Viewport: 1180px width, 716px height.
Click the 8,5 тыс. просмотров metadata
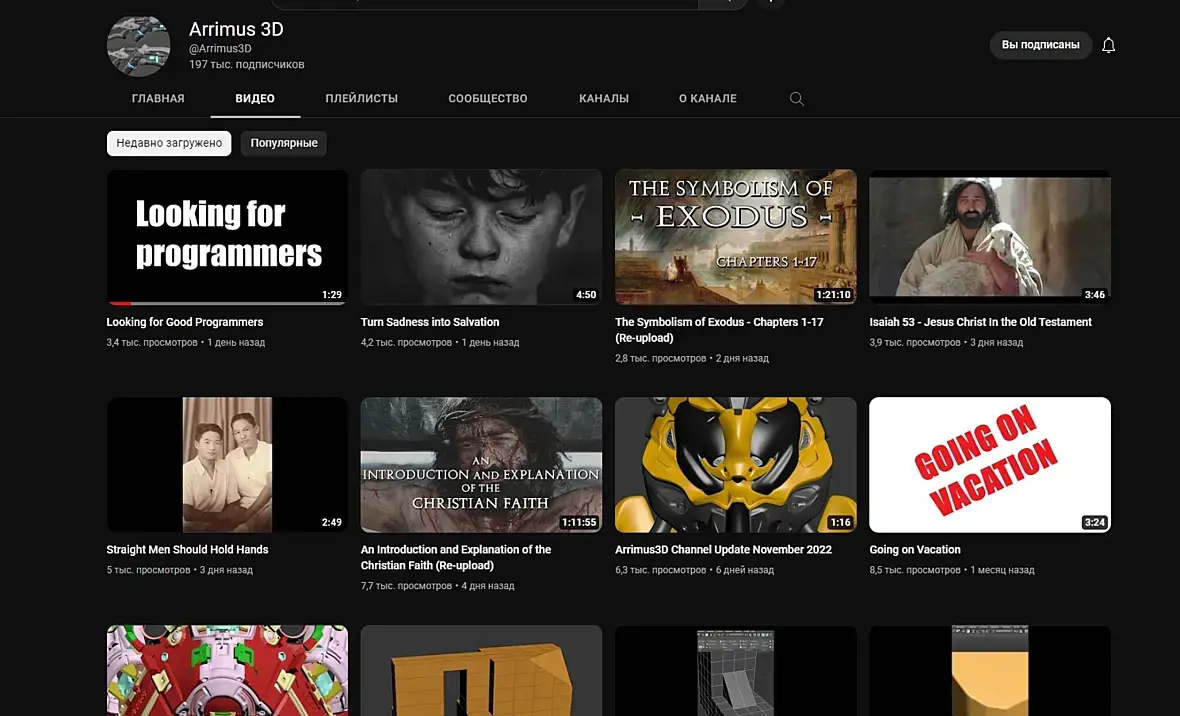pos(914,570)
